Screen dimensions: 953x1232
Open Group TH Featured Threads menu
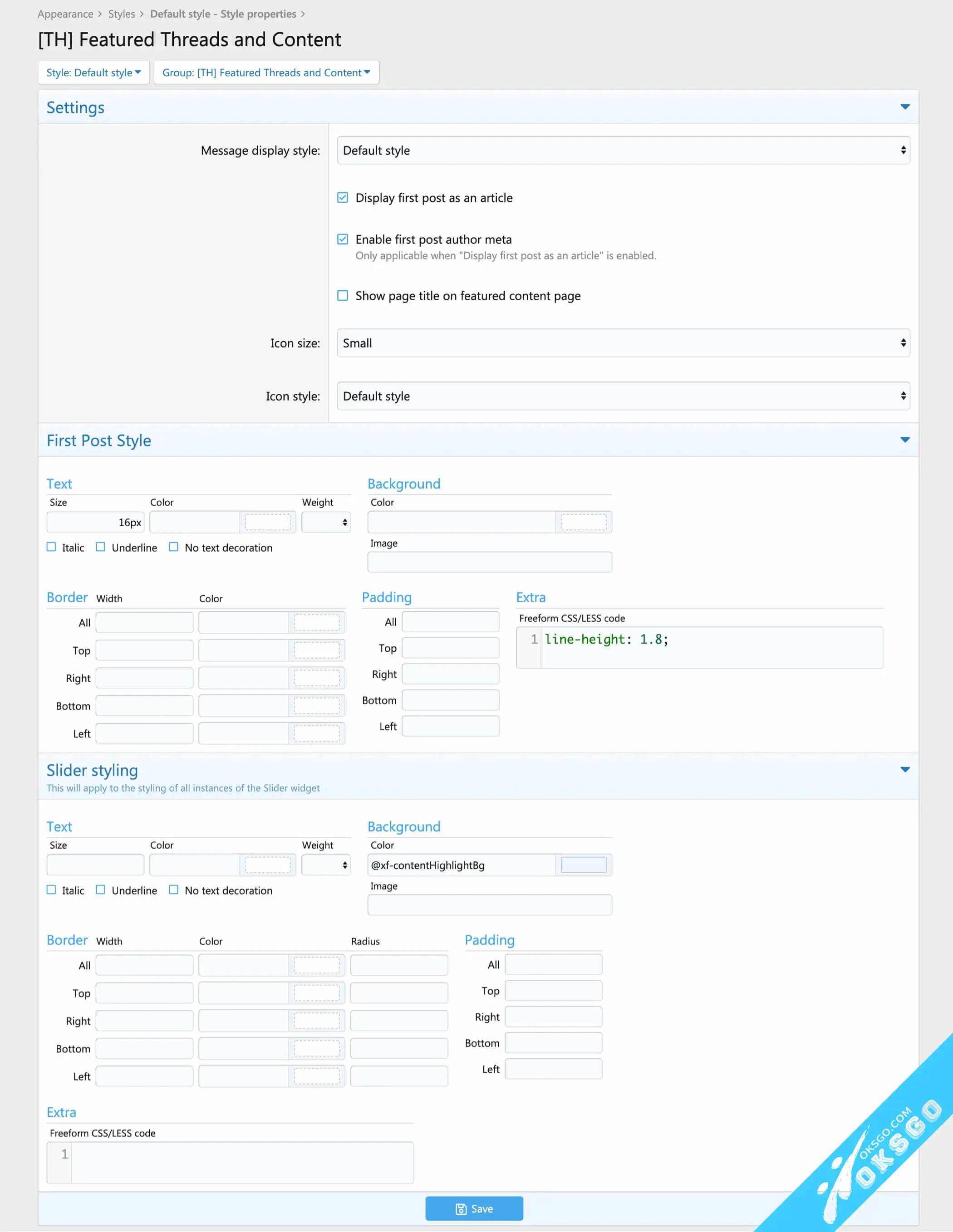[265, 71]
